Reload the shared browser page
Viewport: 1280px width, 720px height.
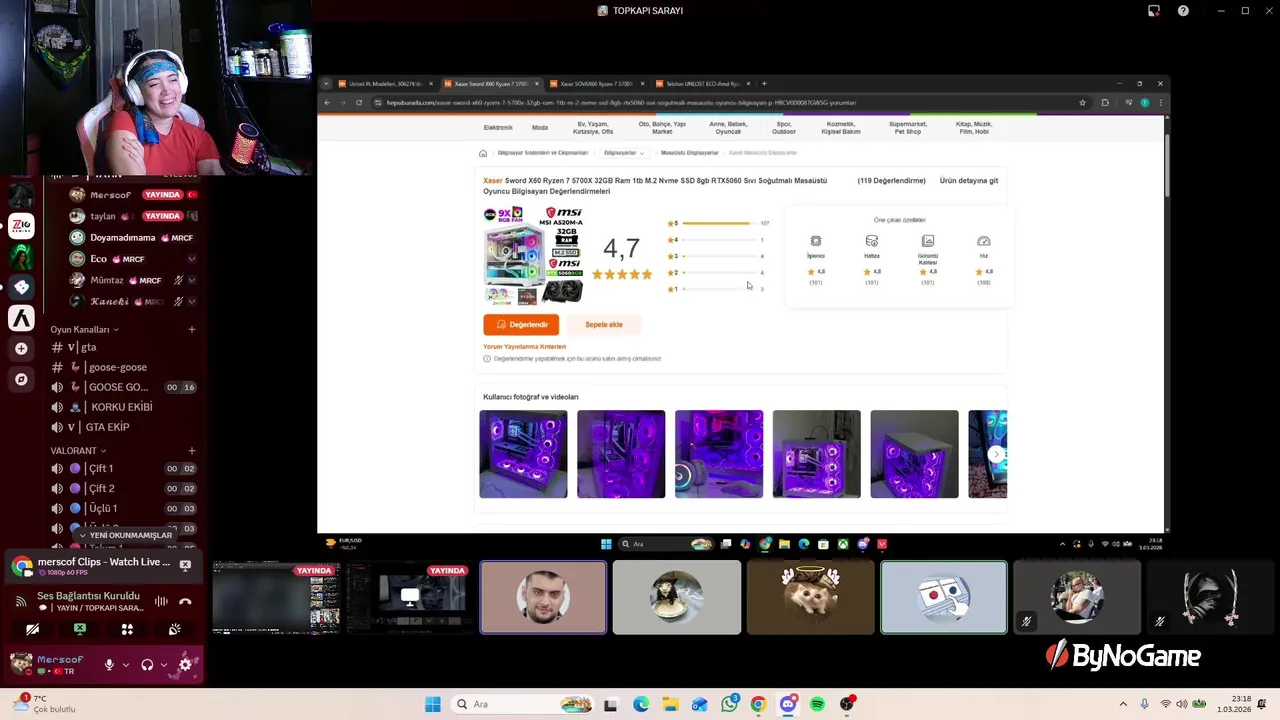(x=359, y=102)
